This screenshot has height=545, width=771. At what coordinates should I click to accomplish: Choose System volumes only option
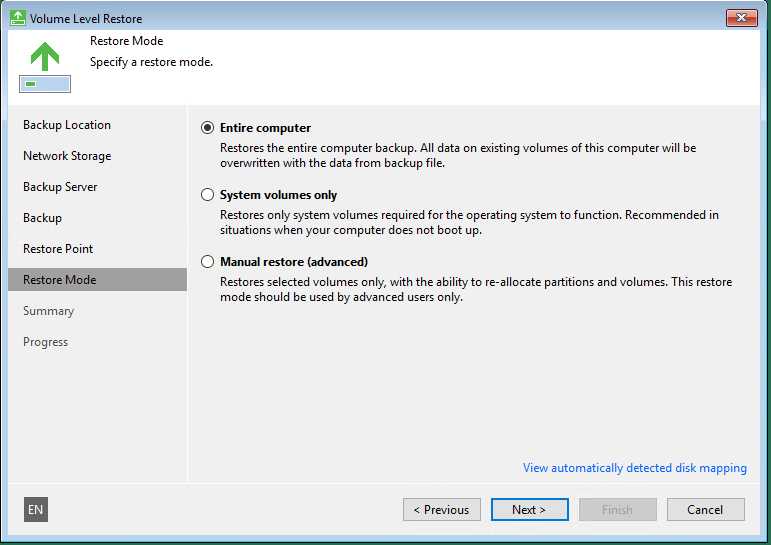click(x=207, y=195)
